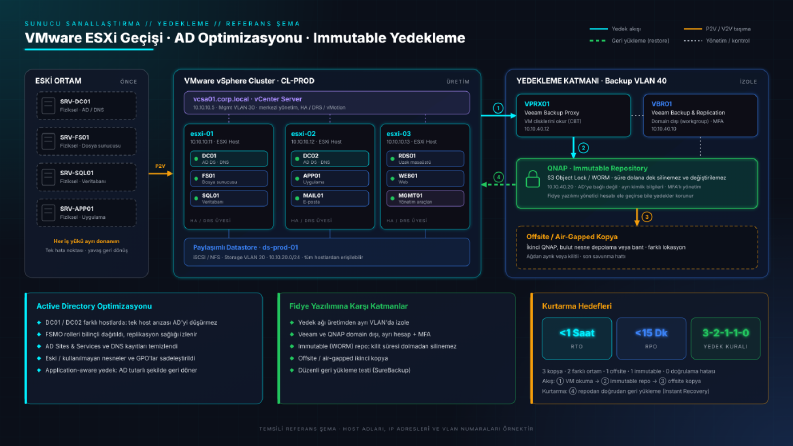Click the esxi-01 host name
793x446 pixels.
[x=202, y=133]
